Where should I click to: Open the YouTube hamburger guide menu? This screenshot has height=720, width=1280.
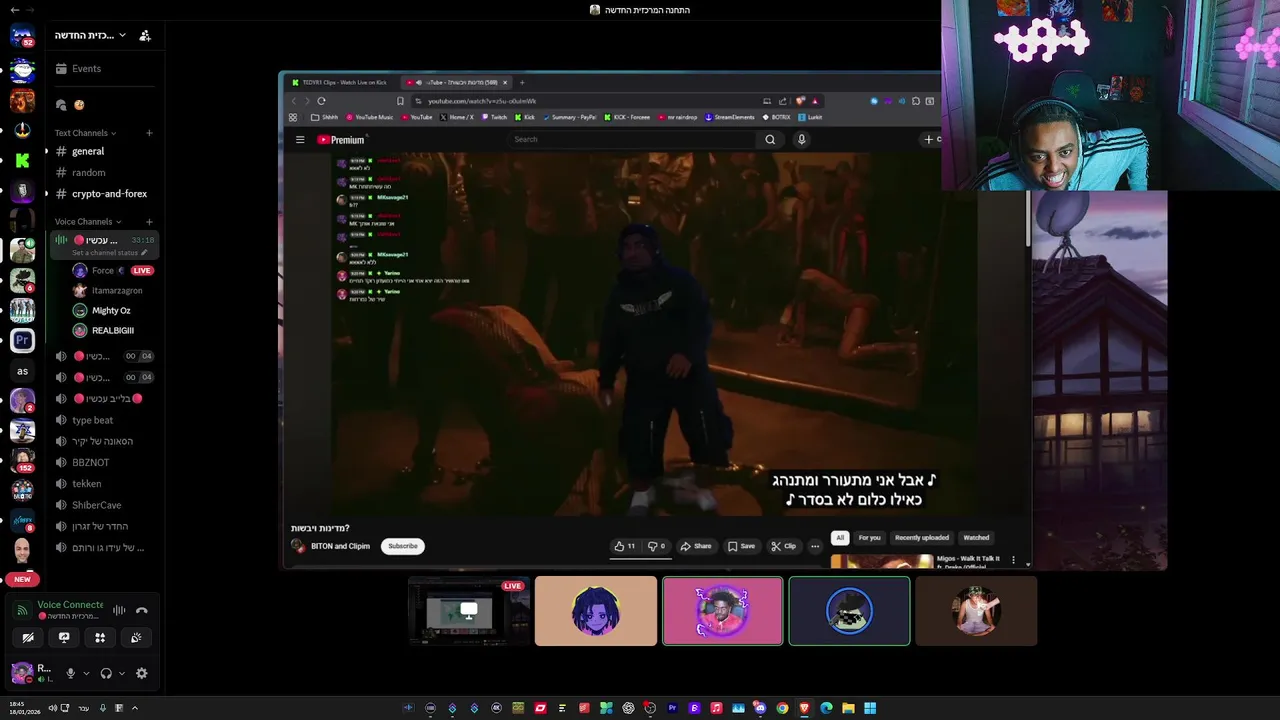coord(300,140)
